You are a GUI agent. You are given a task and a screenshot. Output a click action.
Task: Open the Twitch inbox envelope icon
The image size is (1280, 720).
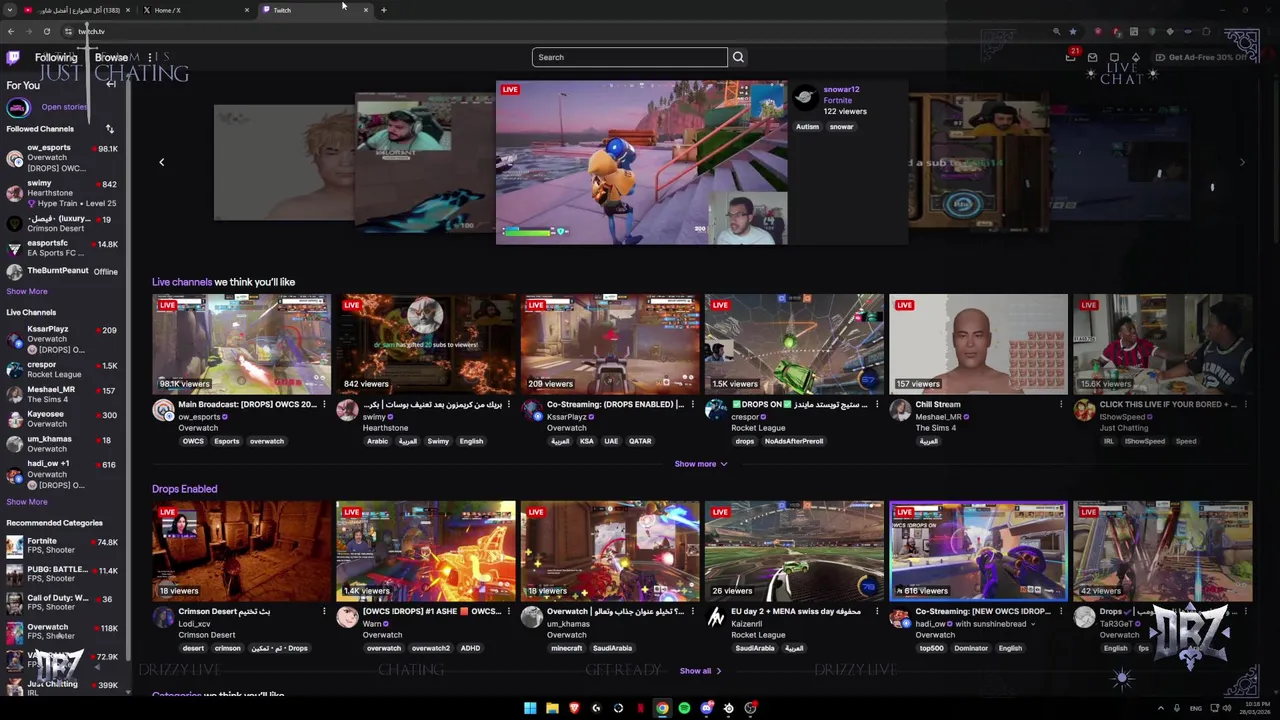[x=1093, y=57]
